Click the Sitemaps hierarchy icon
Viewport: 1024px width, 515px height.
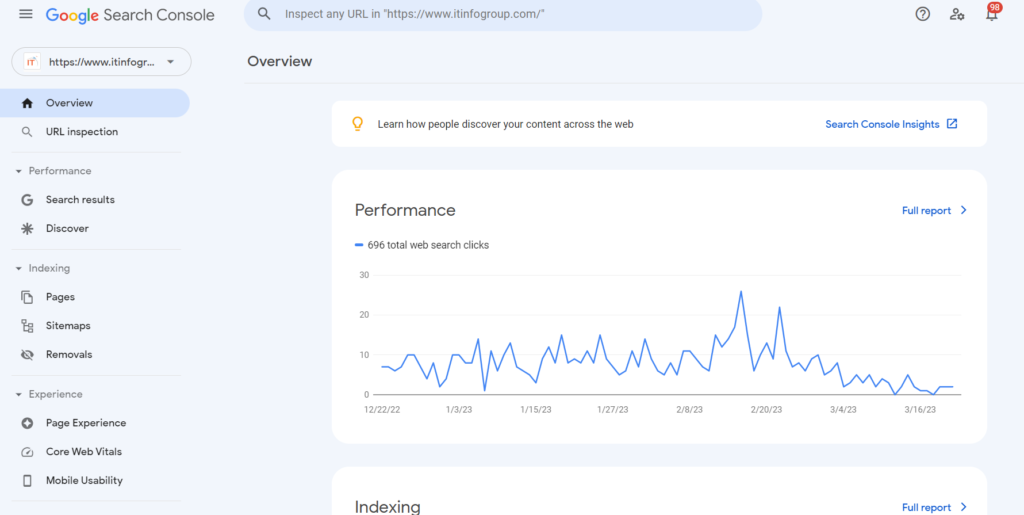pyautogui.click(x=27, y=326)
